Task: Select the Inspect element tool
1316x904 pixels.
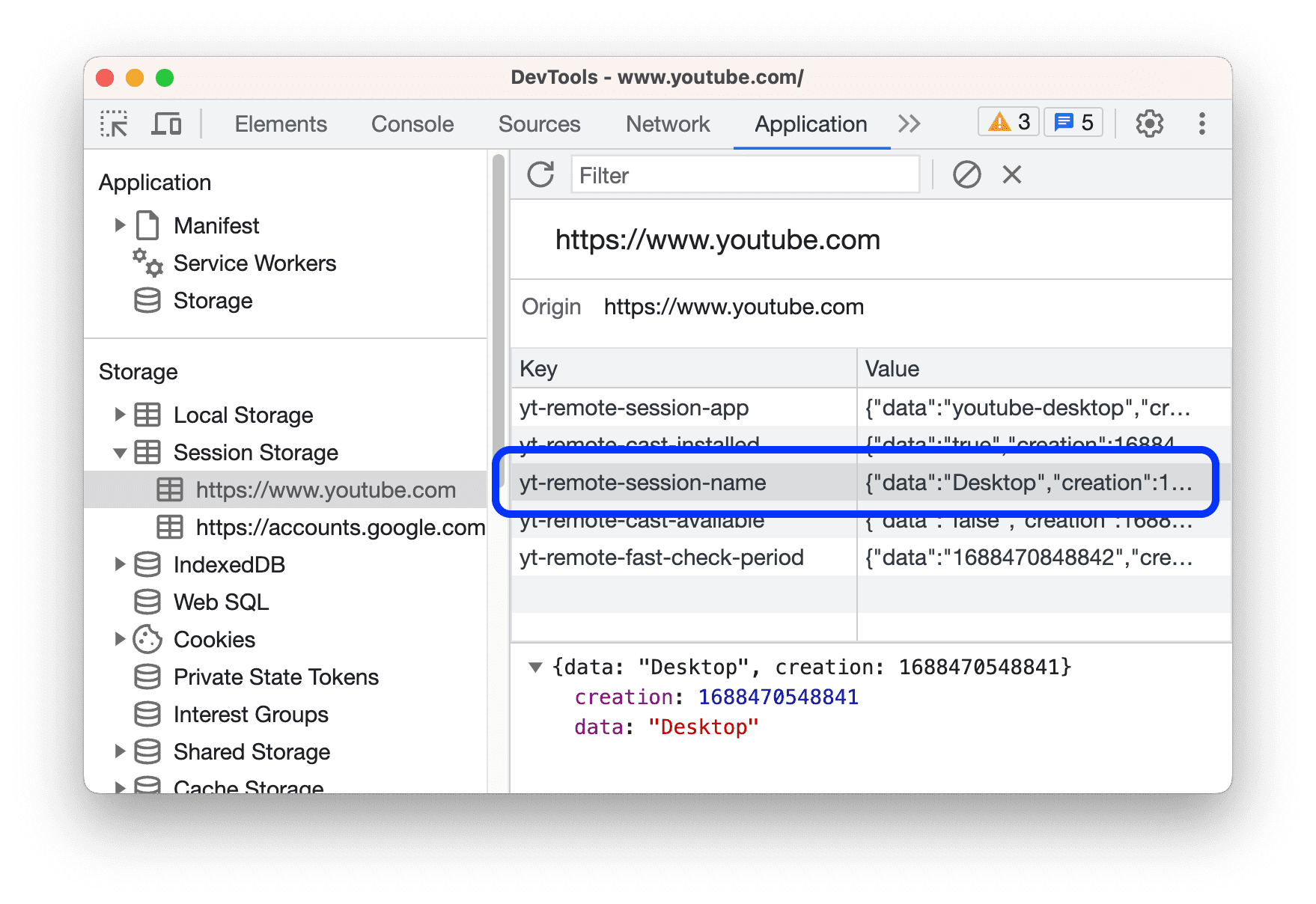Action: click(x=113, y=123)
